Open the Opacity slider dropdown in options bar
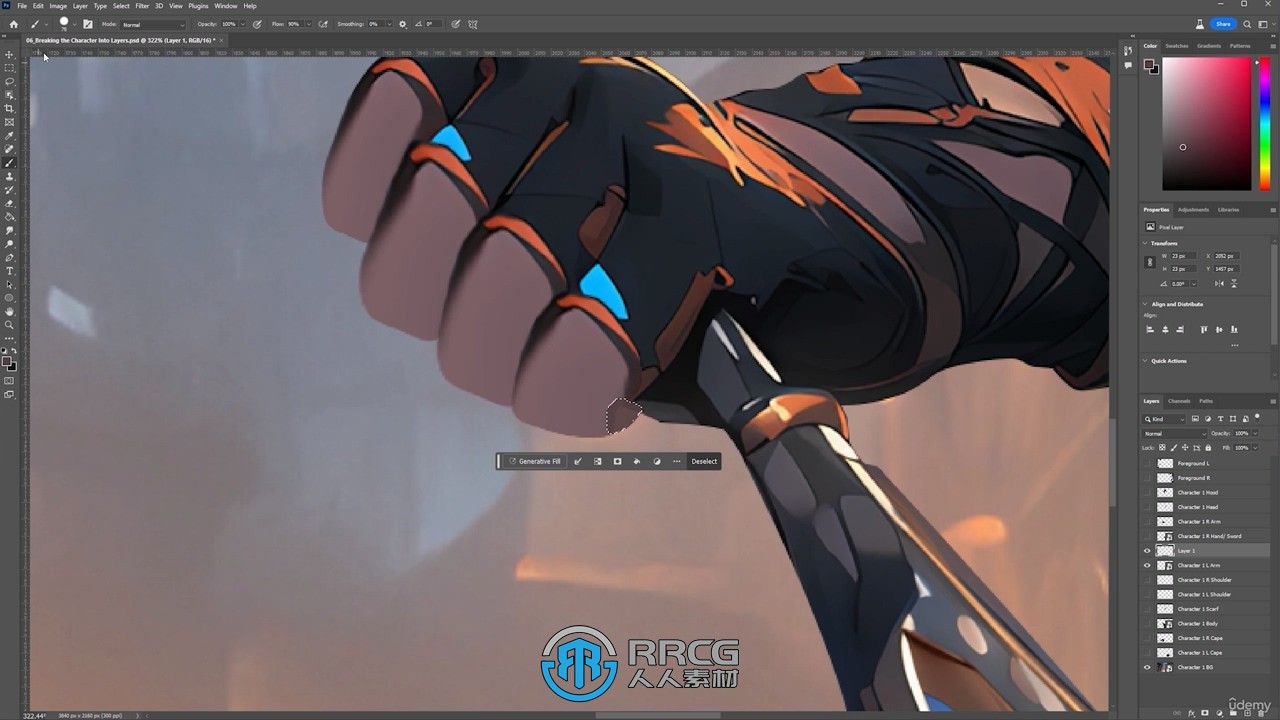1280x720 pixels. (x=241, y=24)
